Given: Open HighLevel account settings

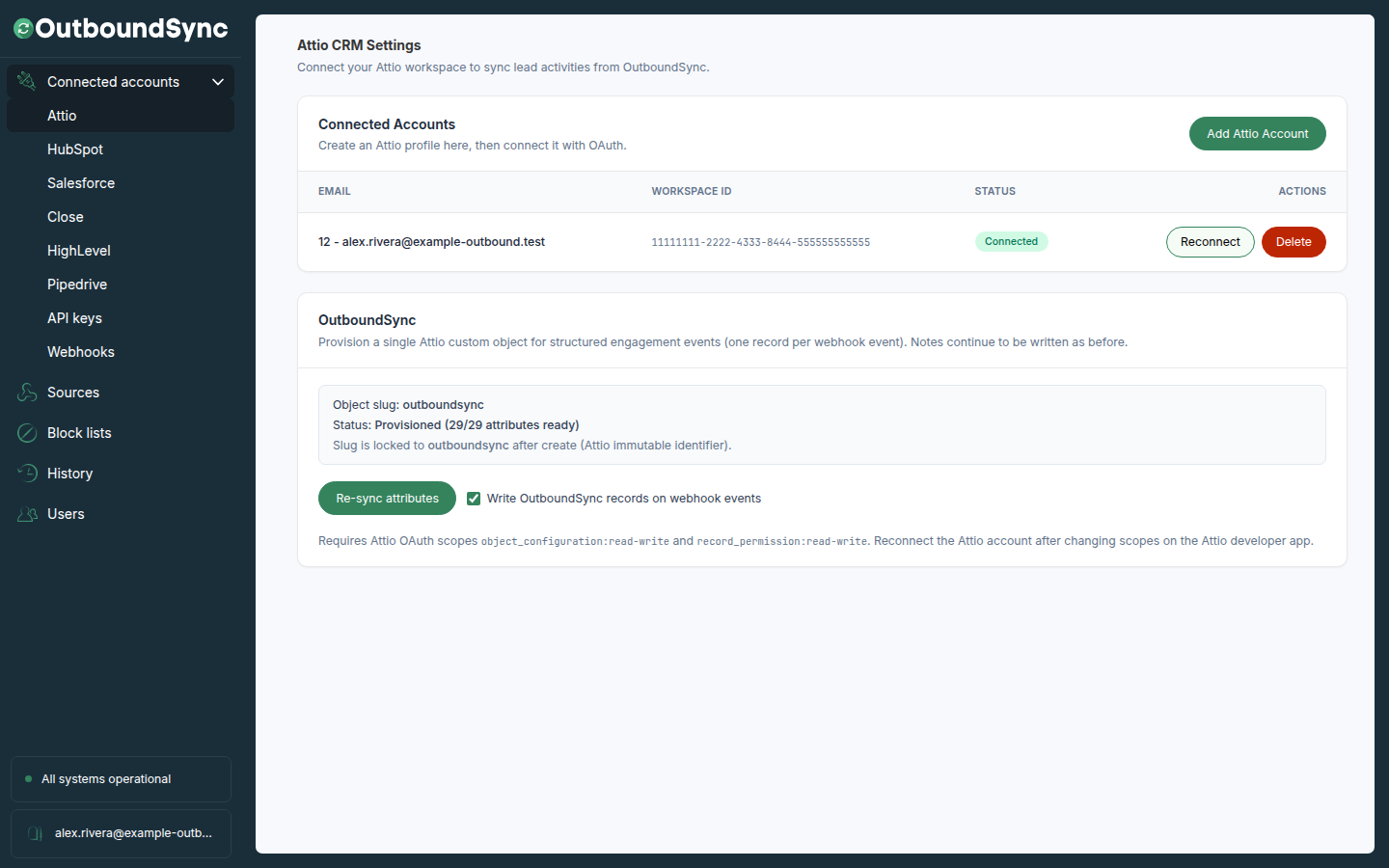Looking at the screenshot, I should point(121,251).
